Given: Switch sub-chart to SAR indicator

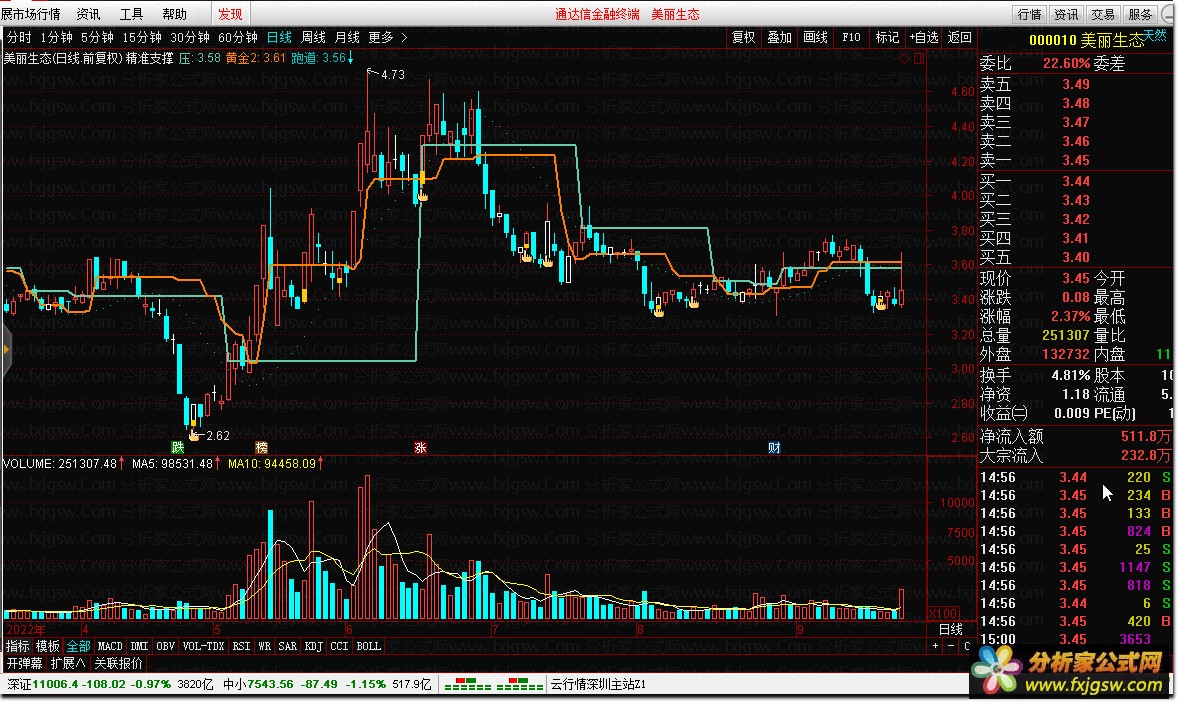Looking at the screenshot, I should click(287, 646).
